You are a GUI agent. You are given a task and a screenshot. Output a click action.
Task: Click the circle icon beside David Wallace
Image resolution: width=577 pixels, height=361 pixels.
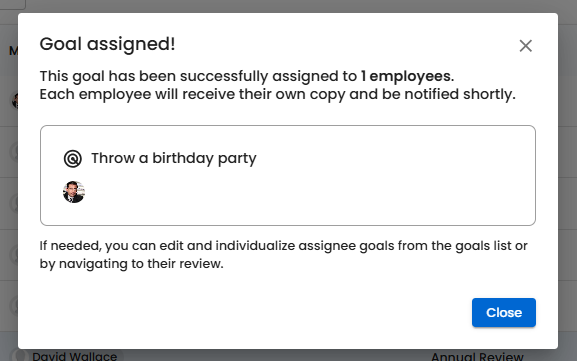click(18, 356)
